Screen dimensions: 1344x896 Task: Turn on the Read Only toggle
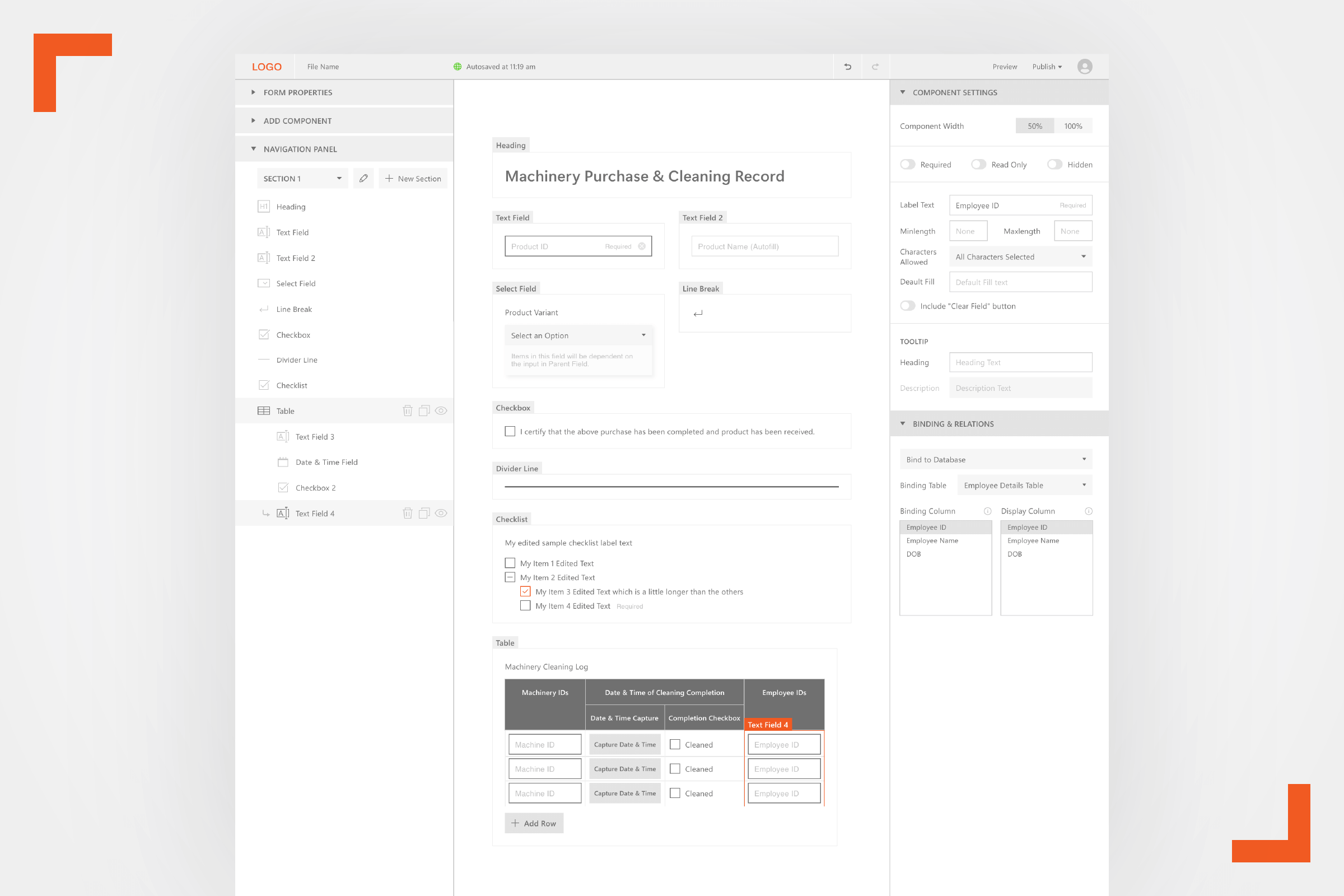click(x=978, y=165)
